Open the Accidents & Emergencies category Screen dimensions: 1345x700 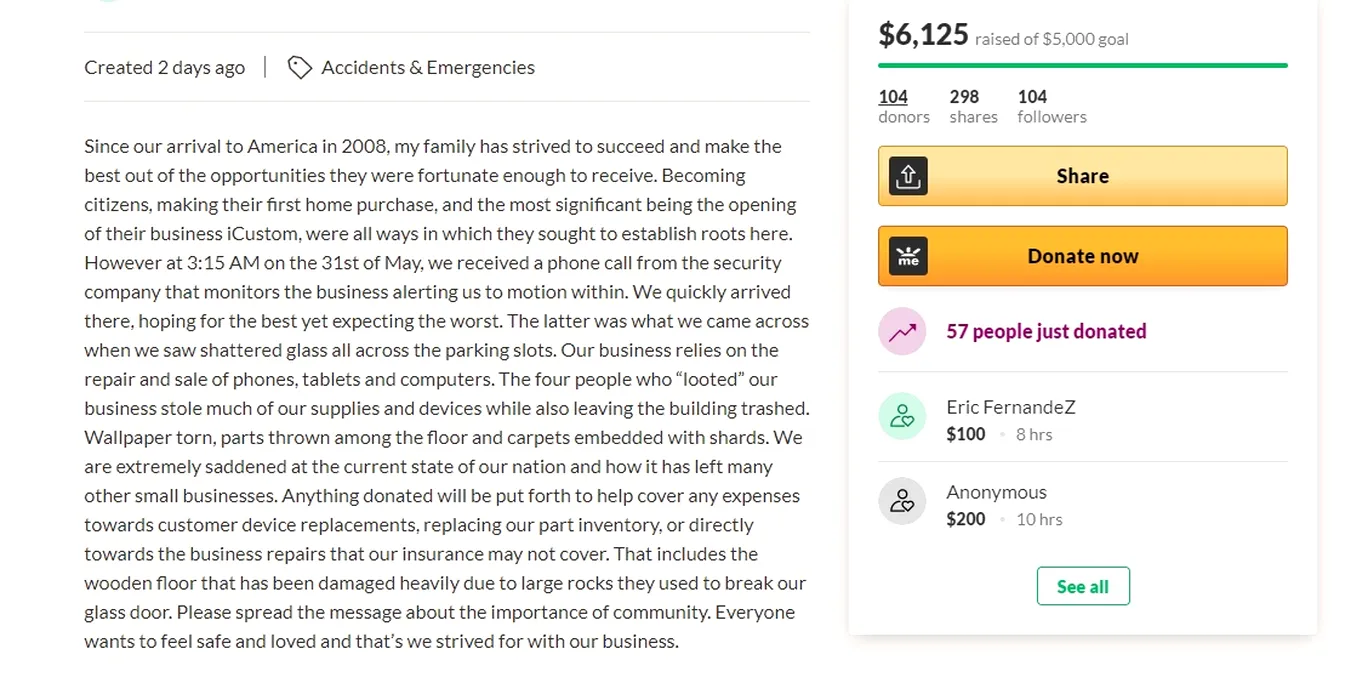coord(428,67)
